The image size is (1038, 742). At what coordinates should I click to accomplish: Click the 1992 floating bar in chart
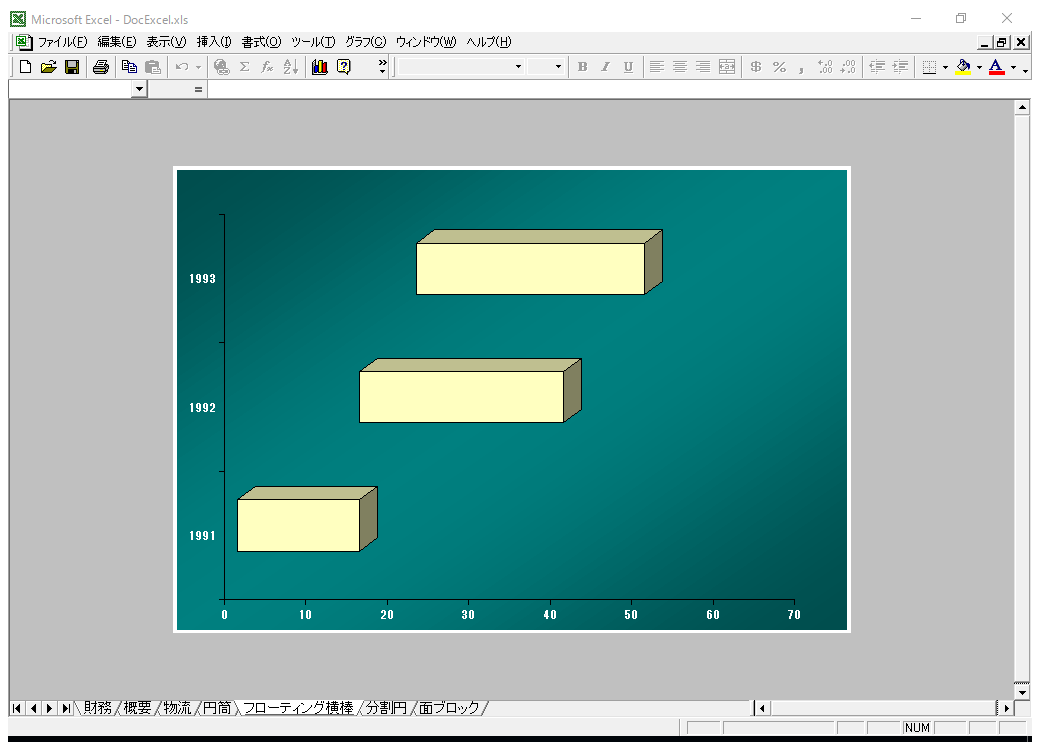(461, 396)
